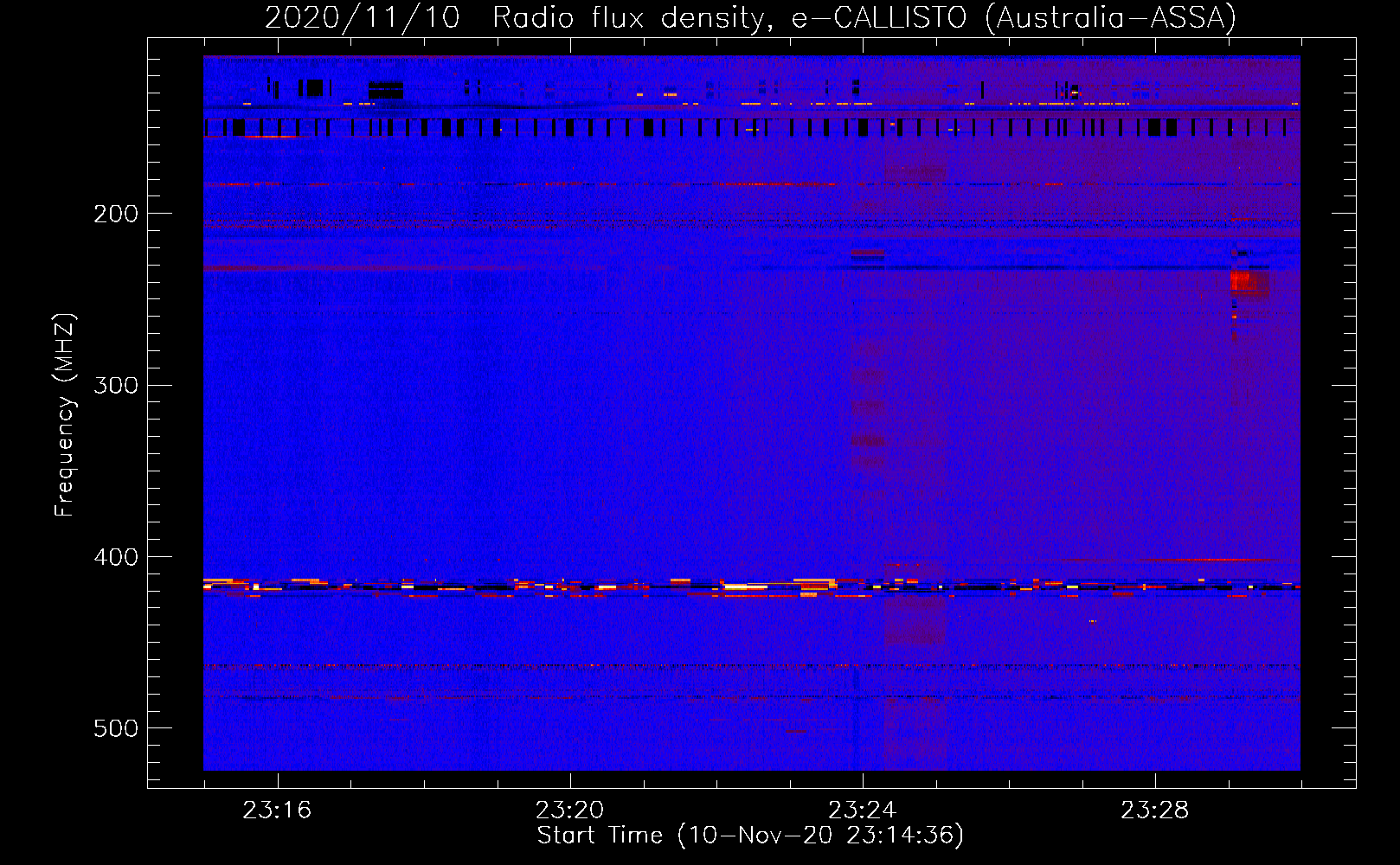This screenshot has height=865, width=1400.
Task: Click the 400 frequency tick label
Action: [116, 557]
